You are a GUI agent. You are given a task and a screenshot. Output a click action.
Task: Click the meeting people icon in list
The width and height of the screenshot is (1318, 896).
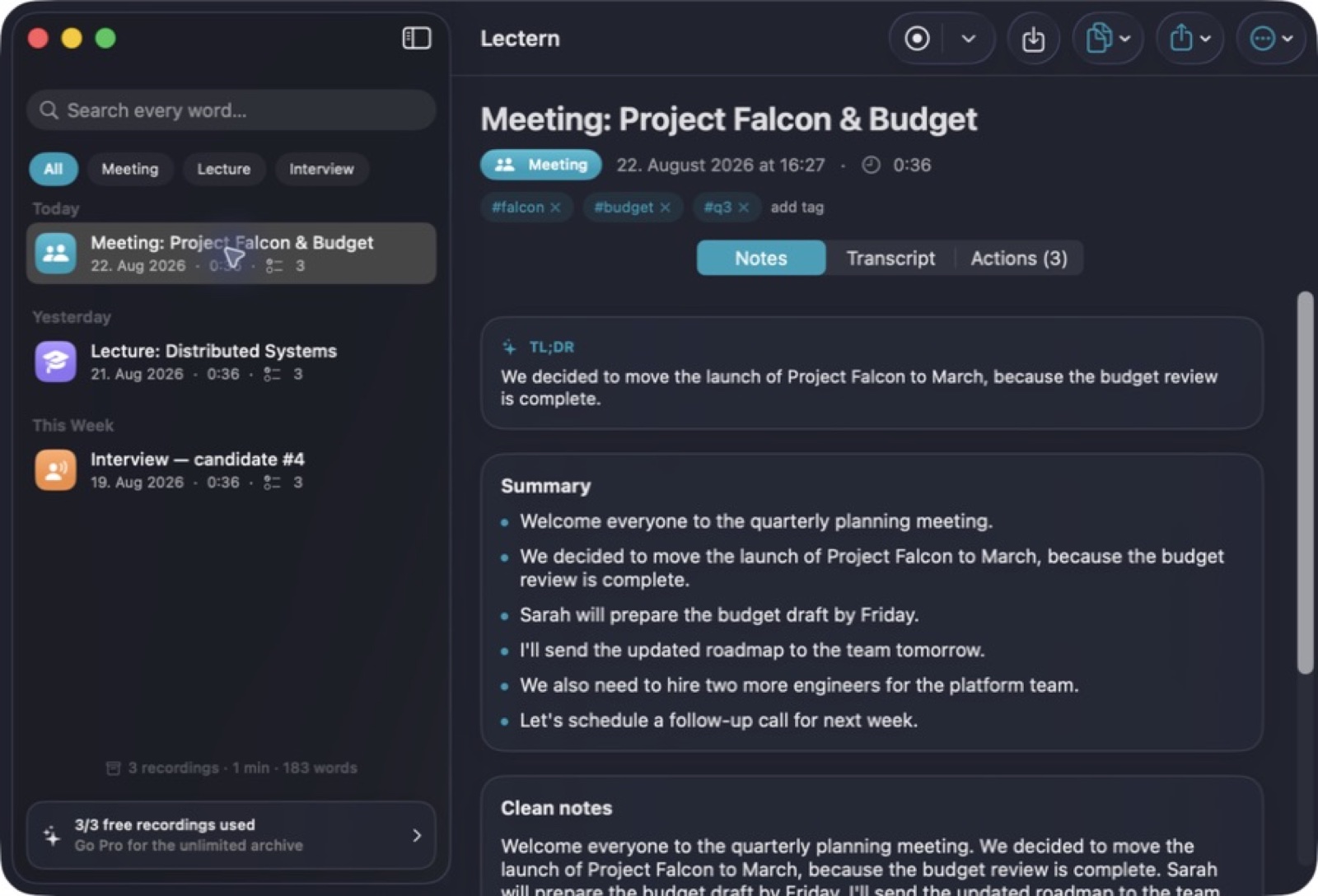pyautogui.click(x=56, y=254)
